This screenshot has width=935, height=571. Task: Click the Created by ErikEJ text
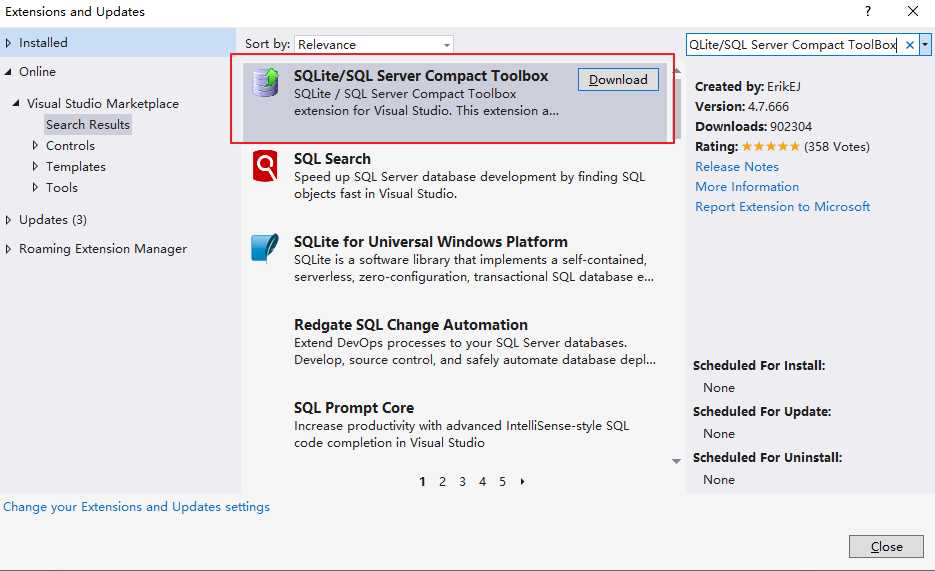[x=748, y=86]
